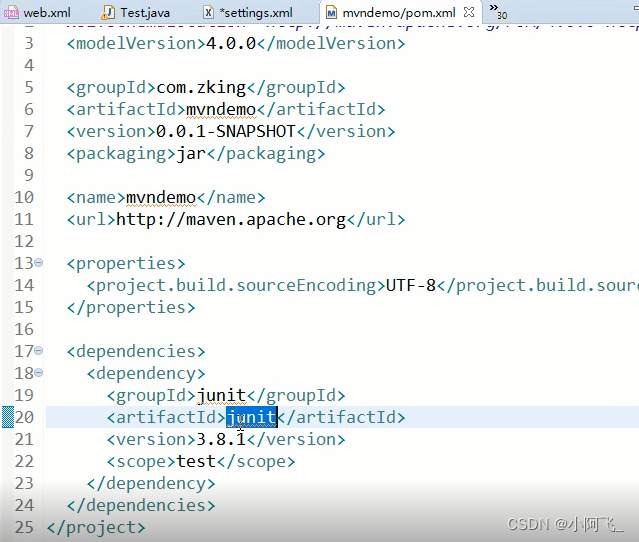The width and height of the screenshot is (639, 542).
Task: Collapse the dependency element at line 18
Action: (x=39, y=372)
